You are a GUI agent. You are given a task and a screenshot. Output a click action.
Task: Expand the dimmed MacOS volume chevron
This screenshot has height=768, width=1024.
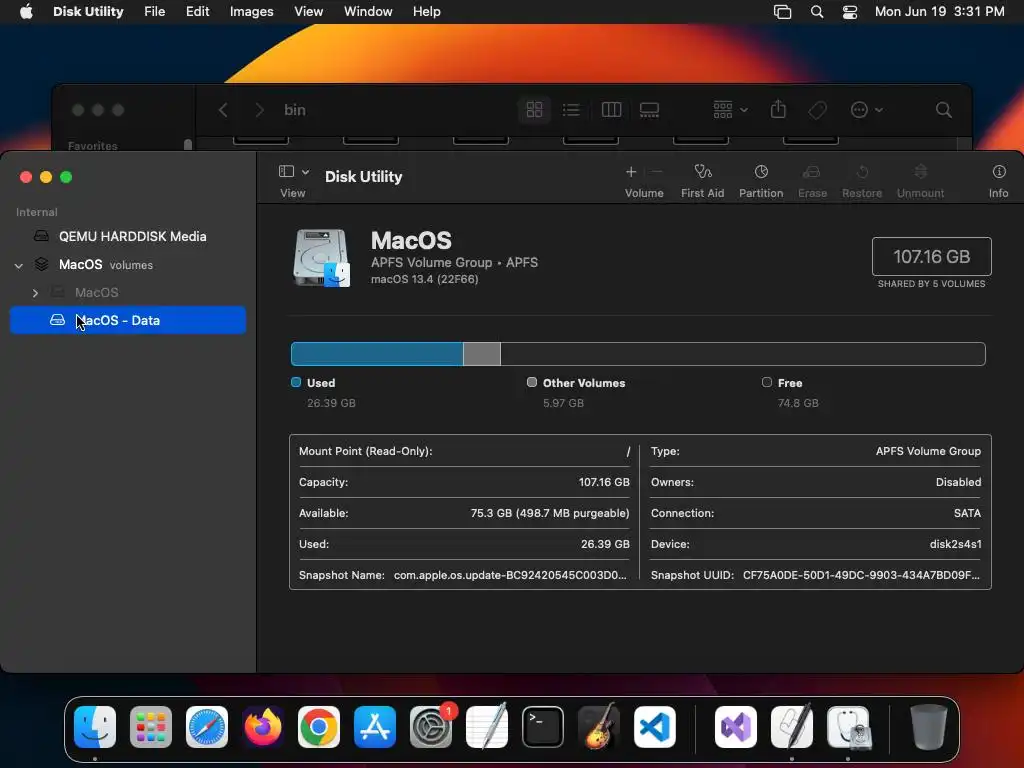35,293
